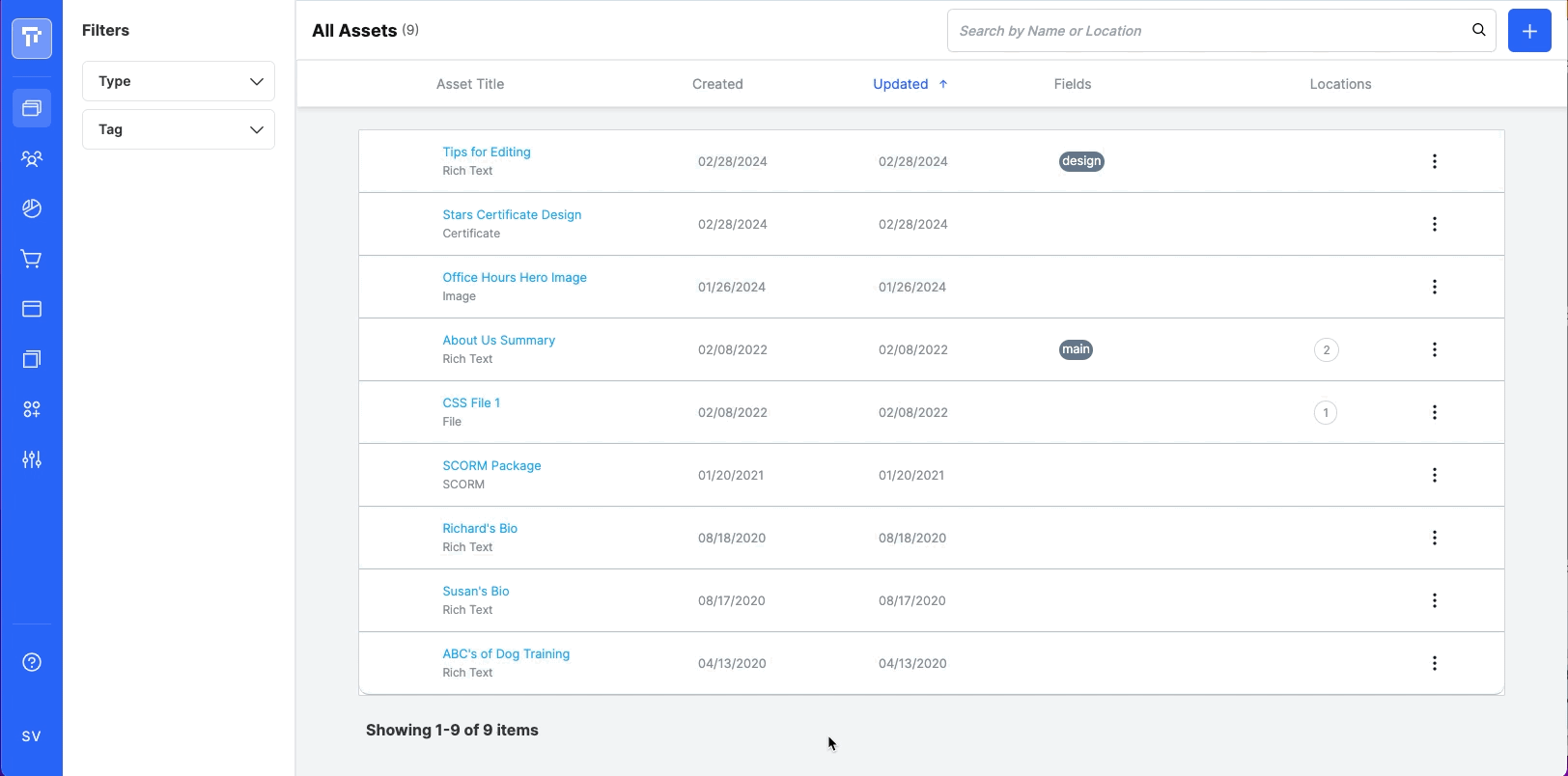Click the 01/20/2021 updated date cell

911,475
